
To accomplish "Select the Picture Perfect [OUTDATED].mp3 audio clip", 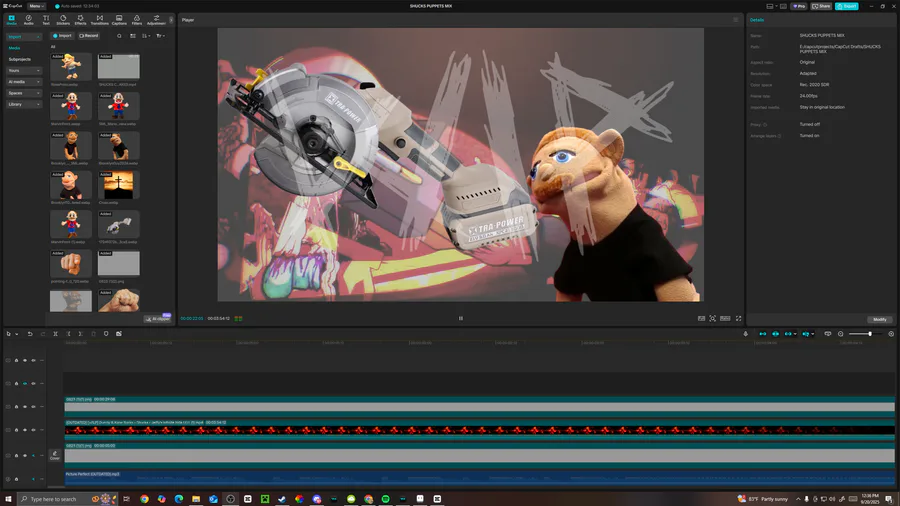I will tap(479, 477).
